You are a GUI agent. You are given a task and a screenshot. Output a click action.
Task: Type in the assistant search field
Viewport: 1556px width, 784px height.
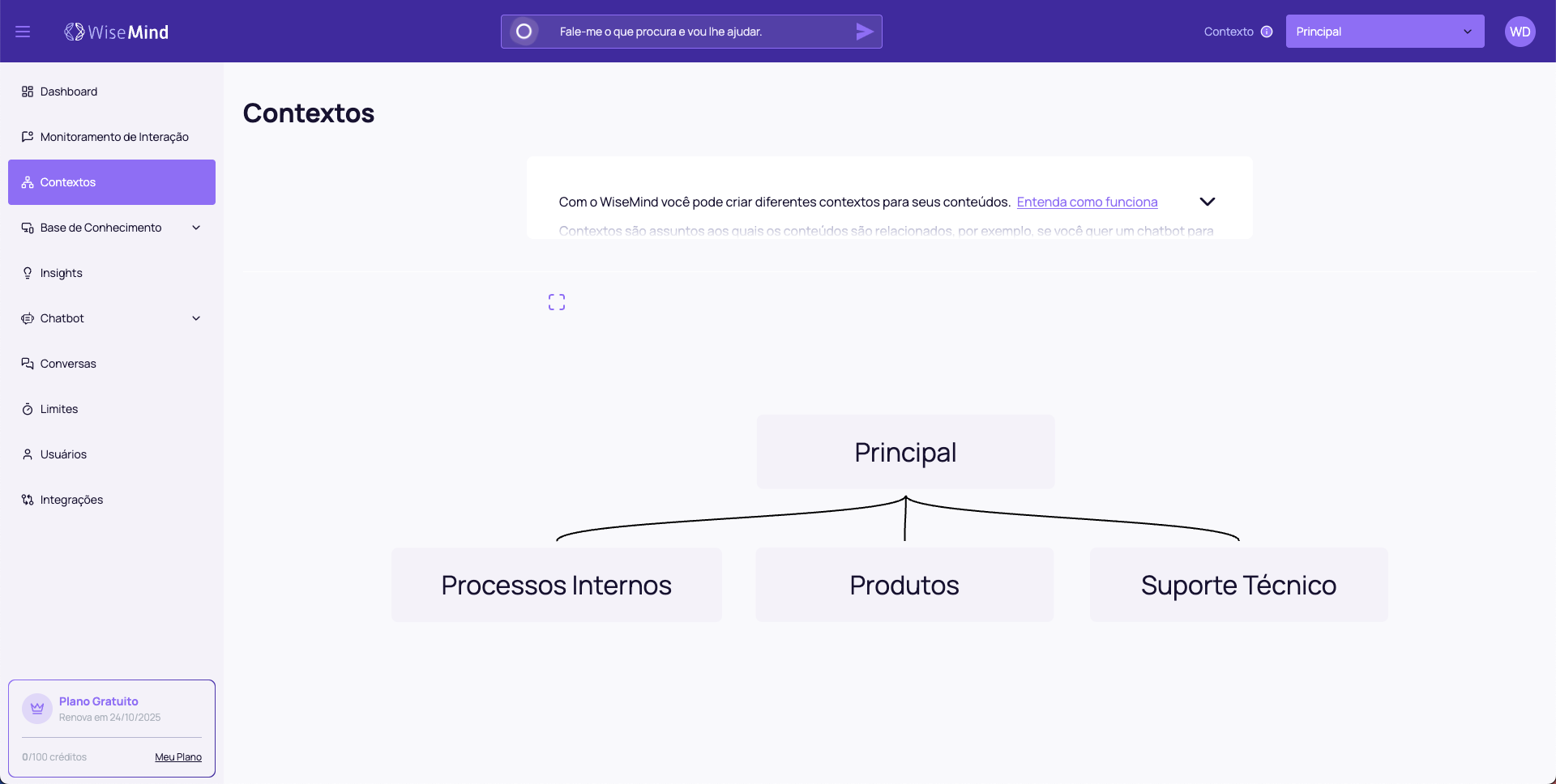(697, 32)
